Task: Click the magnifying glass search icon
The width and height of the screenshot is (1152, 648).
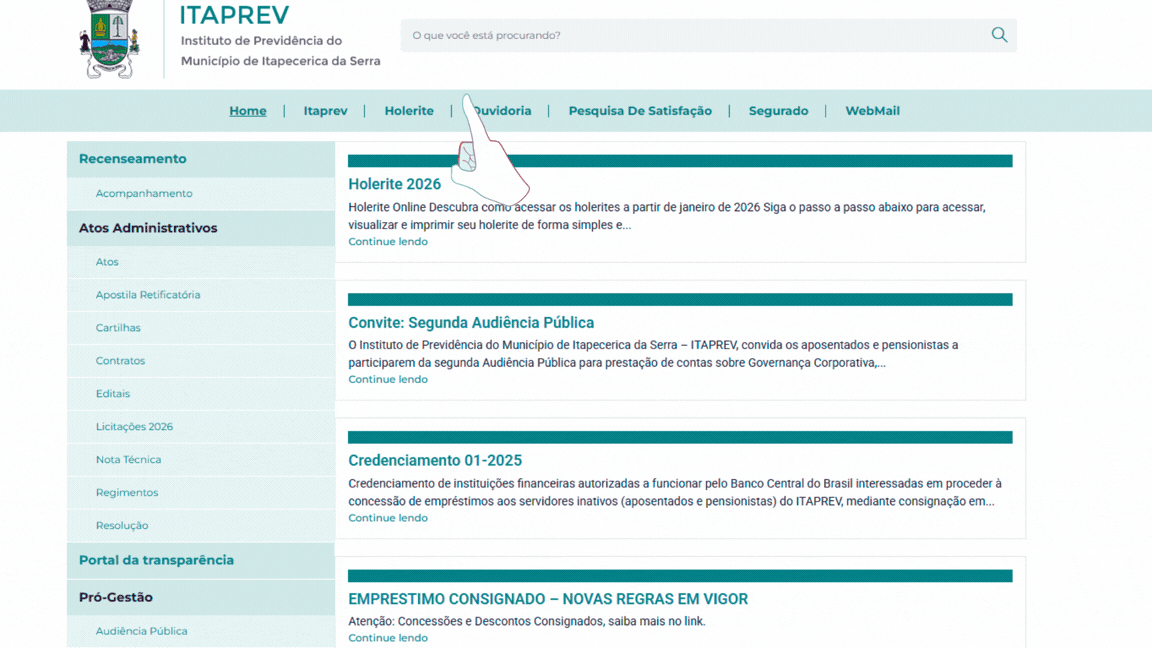Action: coord(998,35)
